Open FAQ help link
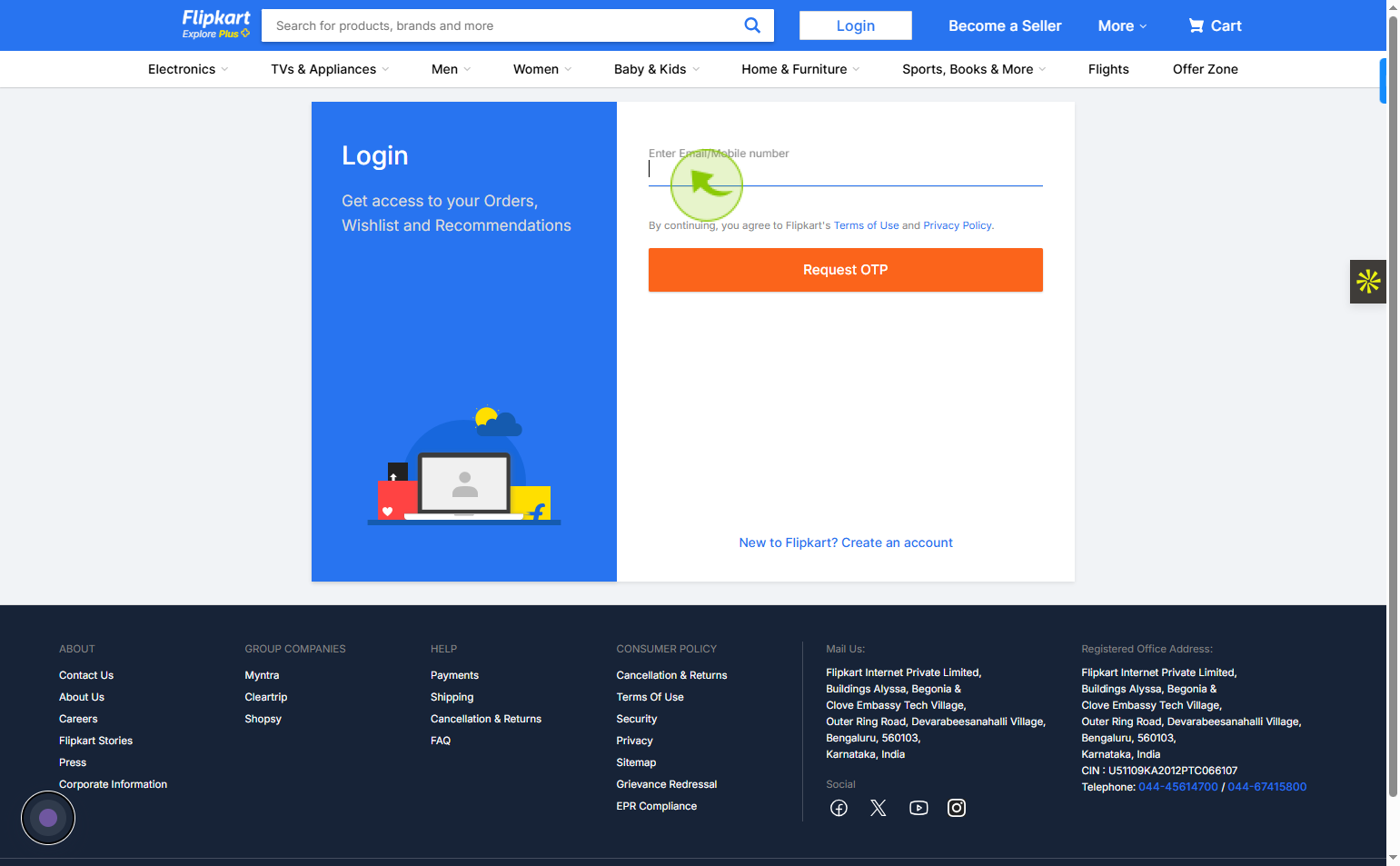 (x=441, y=741)
